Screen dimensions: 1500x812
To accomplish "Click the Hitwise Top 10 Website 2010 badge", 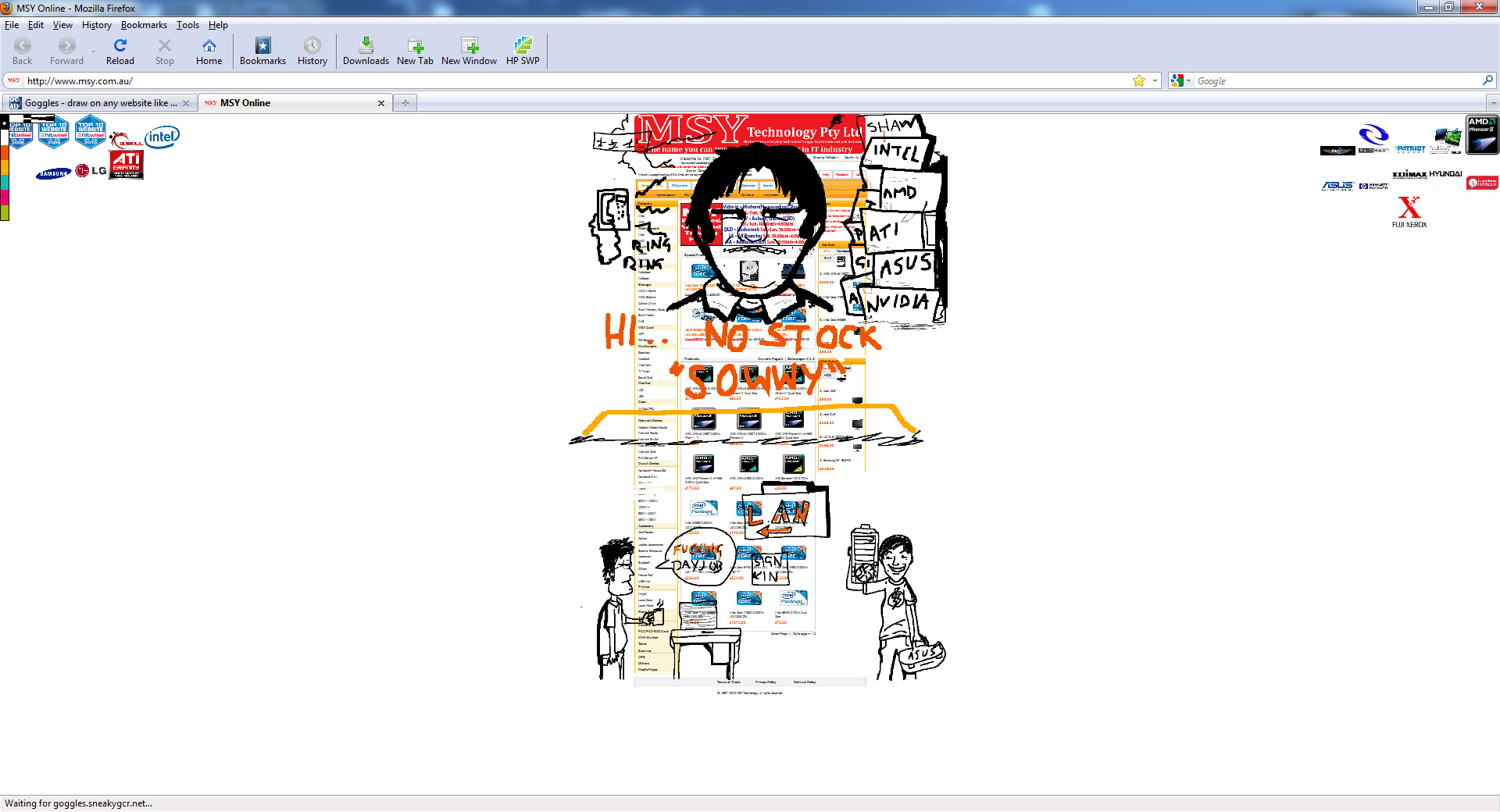I will (91, 132).
